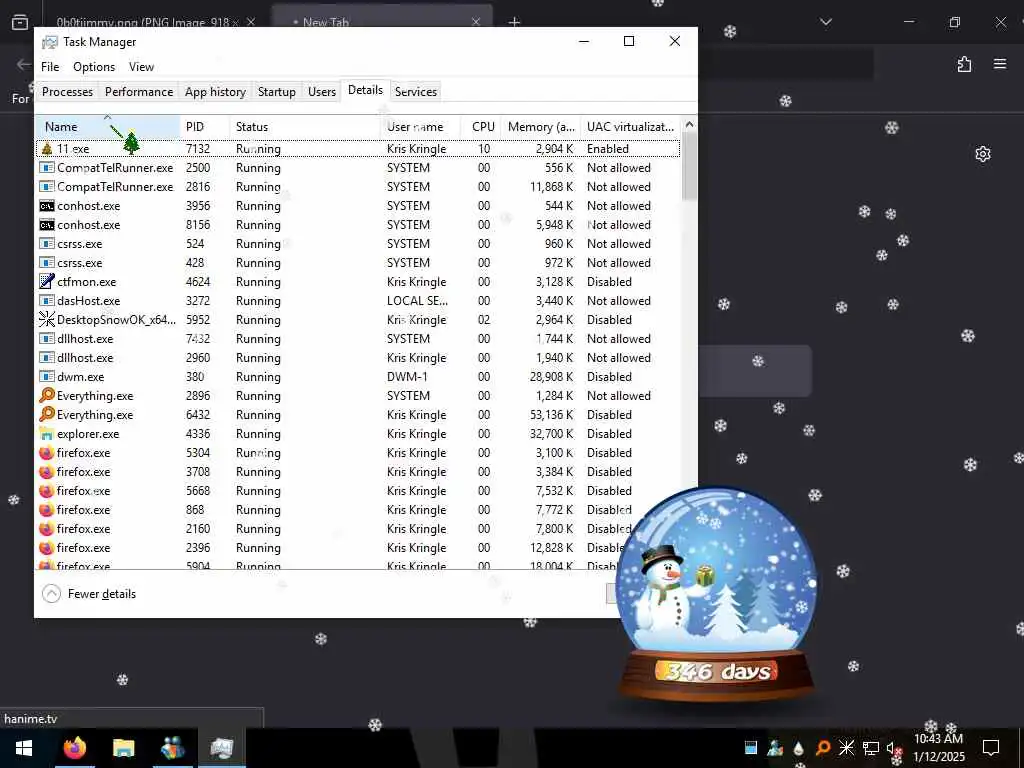Sort by the PID column header
The height and width of the screenshot is (768, 1024).
pos(204,127)
